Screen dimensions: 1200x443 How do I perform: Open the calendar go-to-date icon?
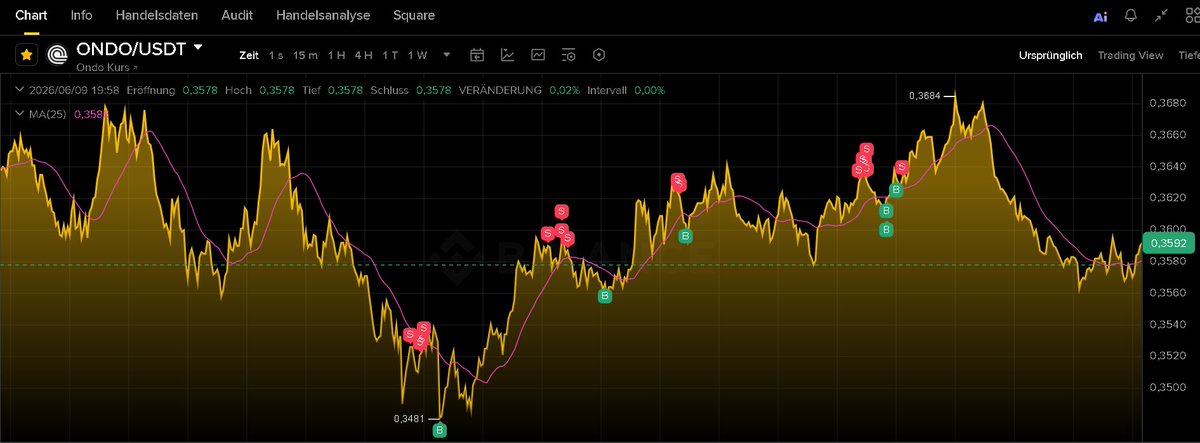pos(477,55)
